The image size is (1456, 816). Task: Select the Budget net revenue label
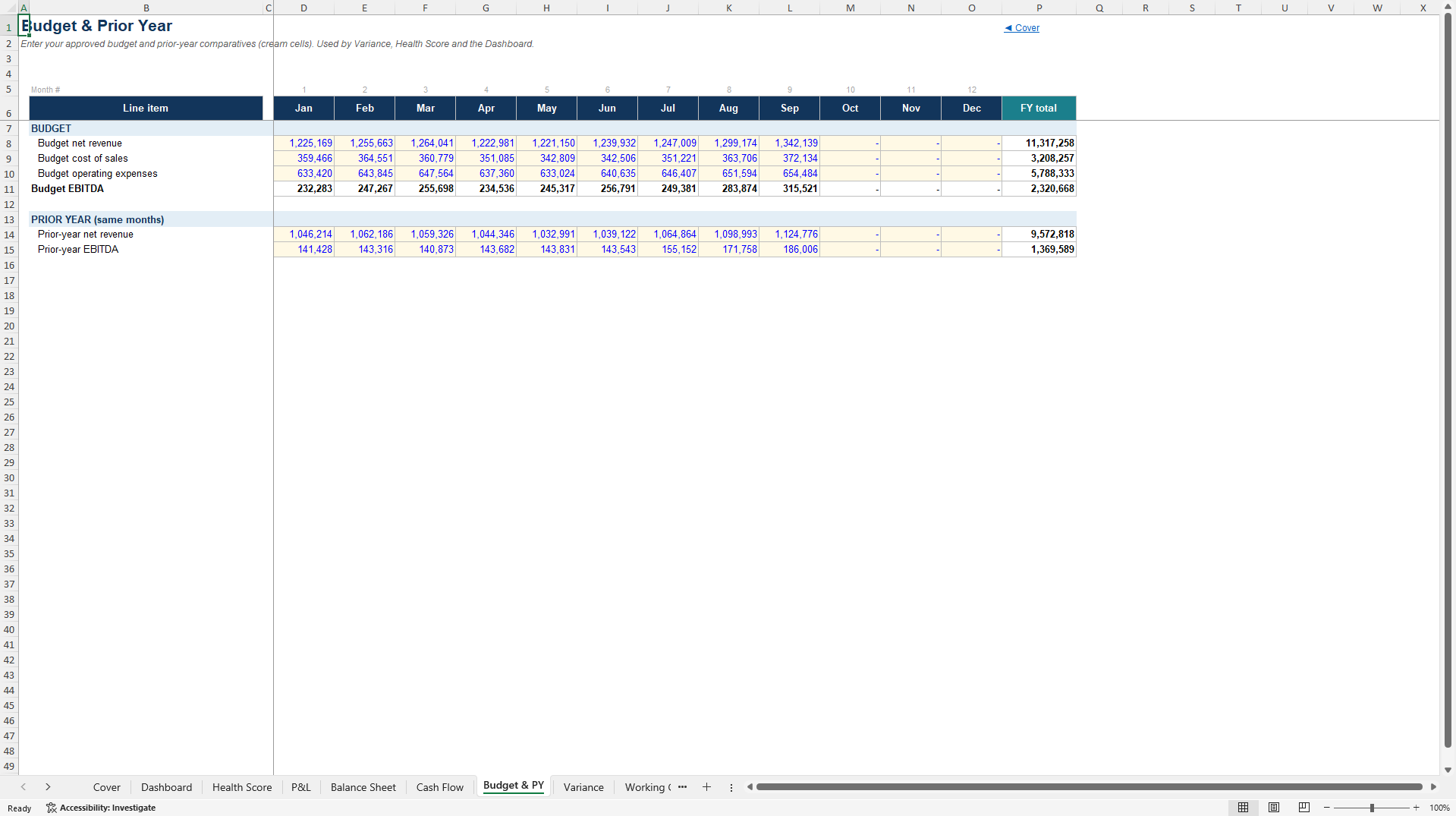80,143
